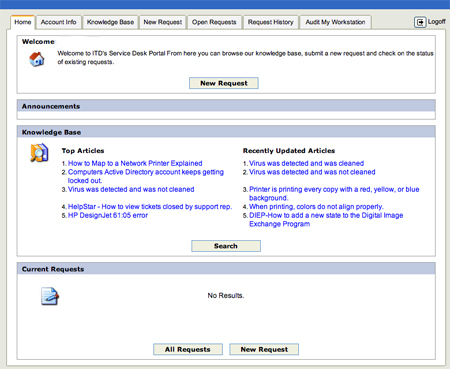Click New Request button beside All Requests
The width and height of the screenshot is (450, 369).
click(x=264, y=349)
